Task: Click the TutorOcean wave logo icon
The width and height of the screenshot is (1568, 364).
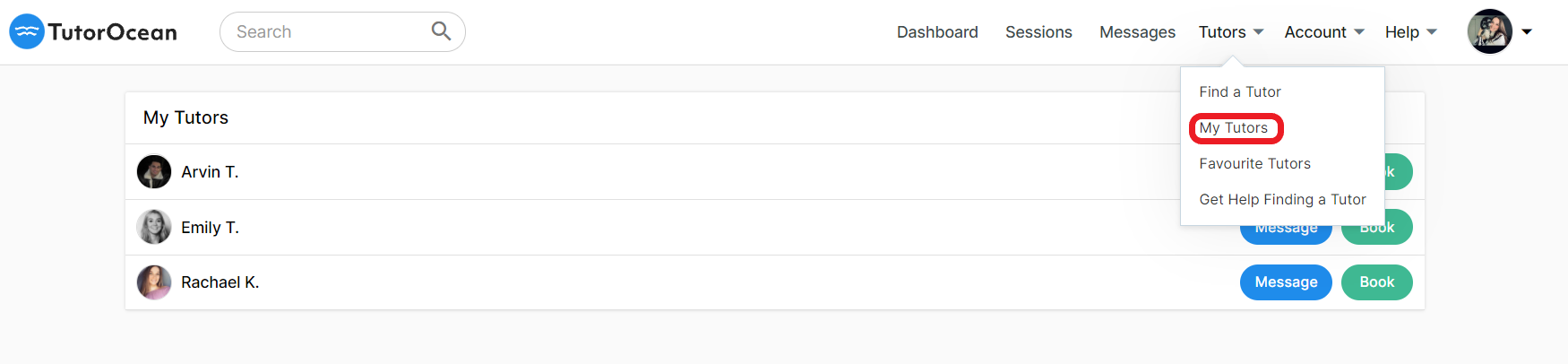Action: pyautogui.click(x=27, y=31)
